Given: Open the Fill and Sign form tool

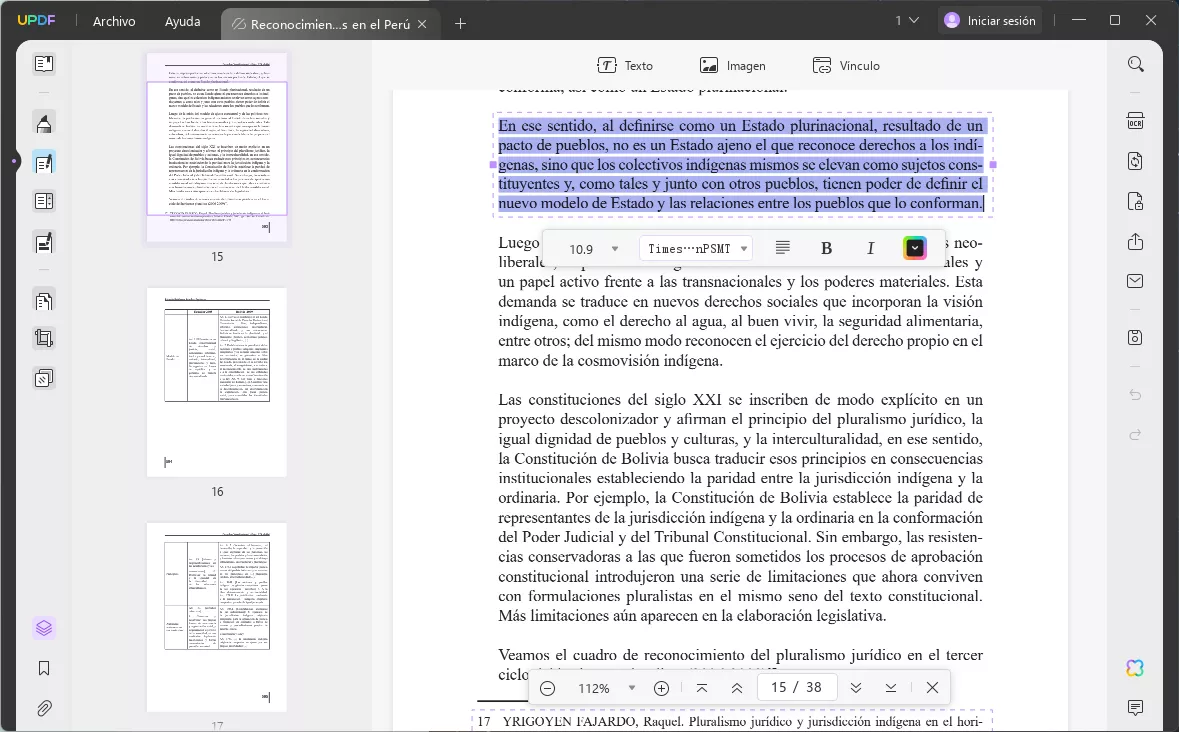Looking at the screenshot, I should coord(44,242).
